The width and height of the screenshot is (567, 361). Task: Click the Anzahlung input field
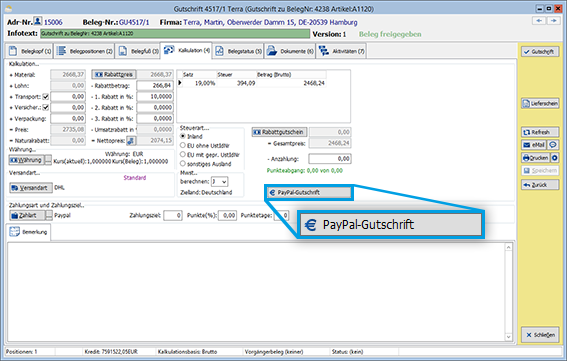coord(329,158)
